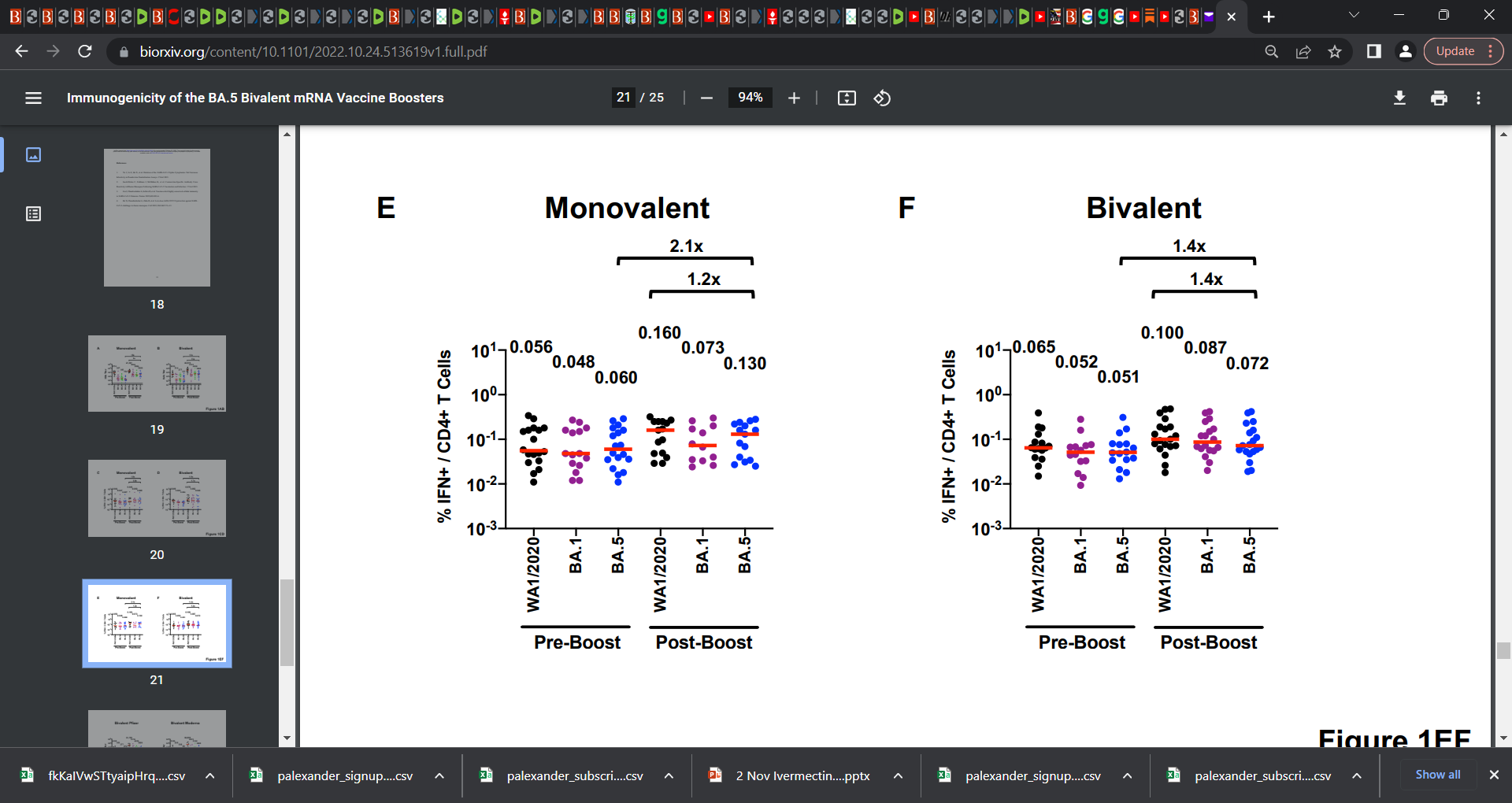The width and height of the screenshot is (1512, 803).
Task: Toggle the bookmark star for this page
Action: [x=1335, y=51]
